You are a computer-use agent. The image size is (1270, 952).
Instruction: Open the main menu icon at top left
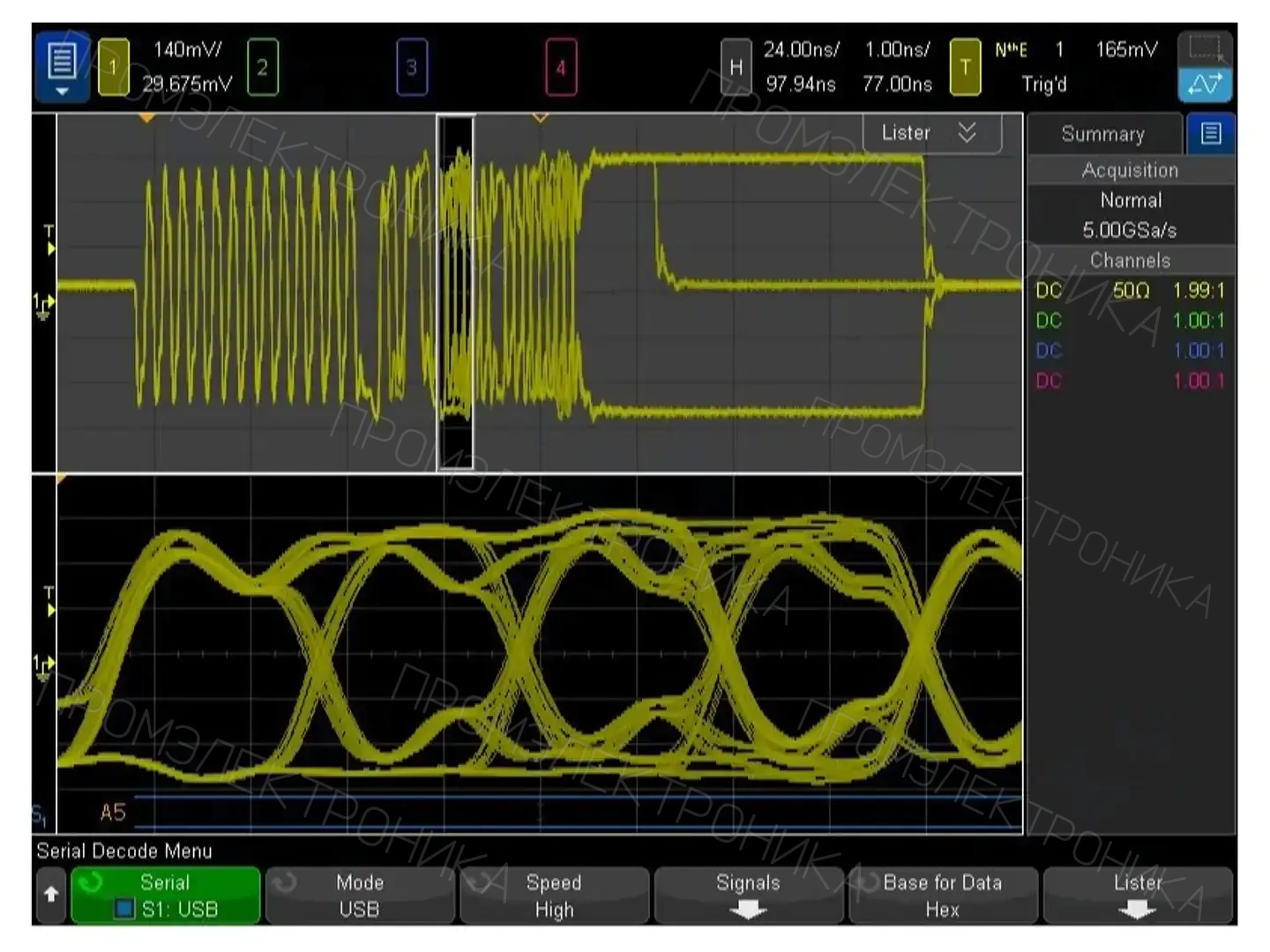coord(62,67)
